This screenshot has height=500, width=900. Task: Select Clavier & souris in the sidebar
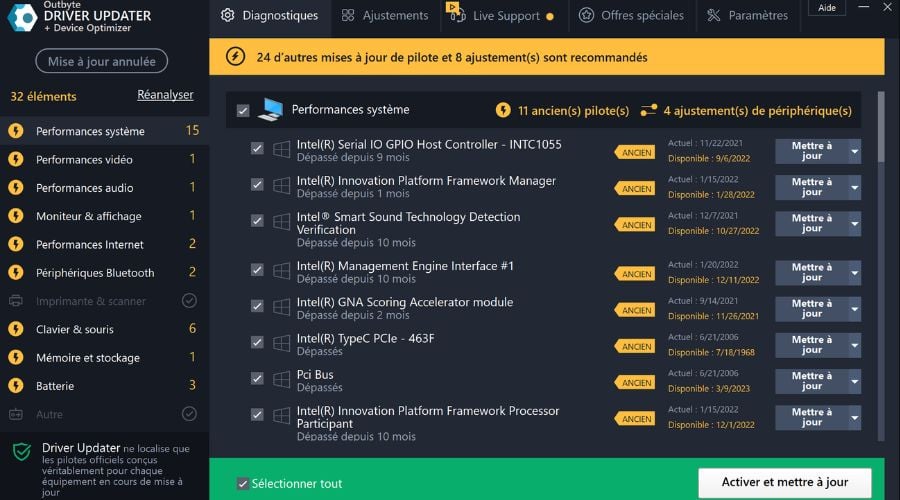click(x=75, y=329)
